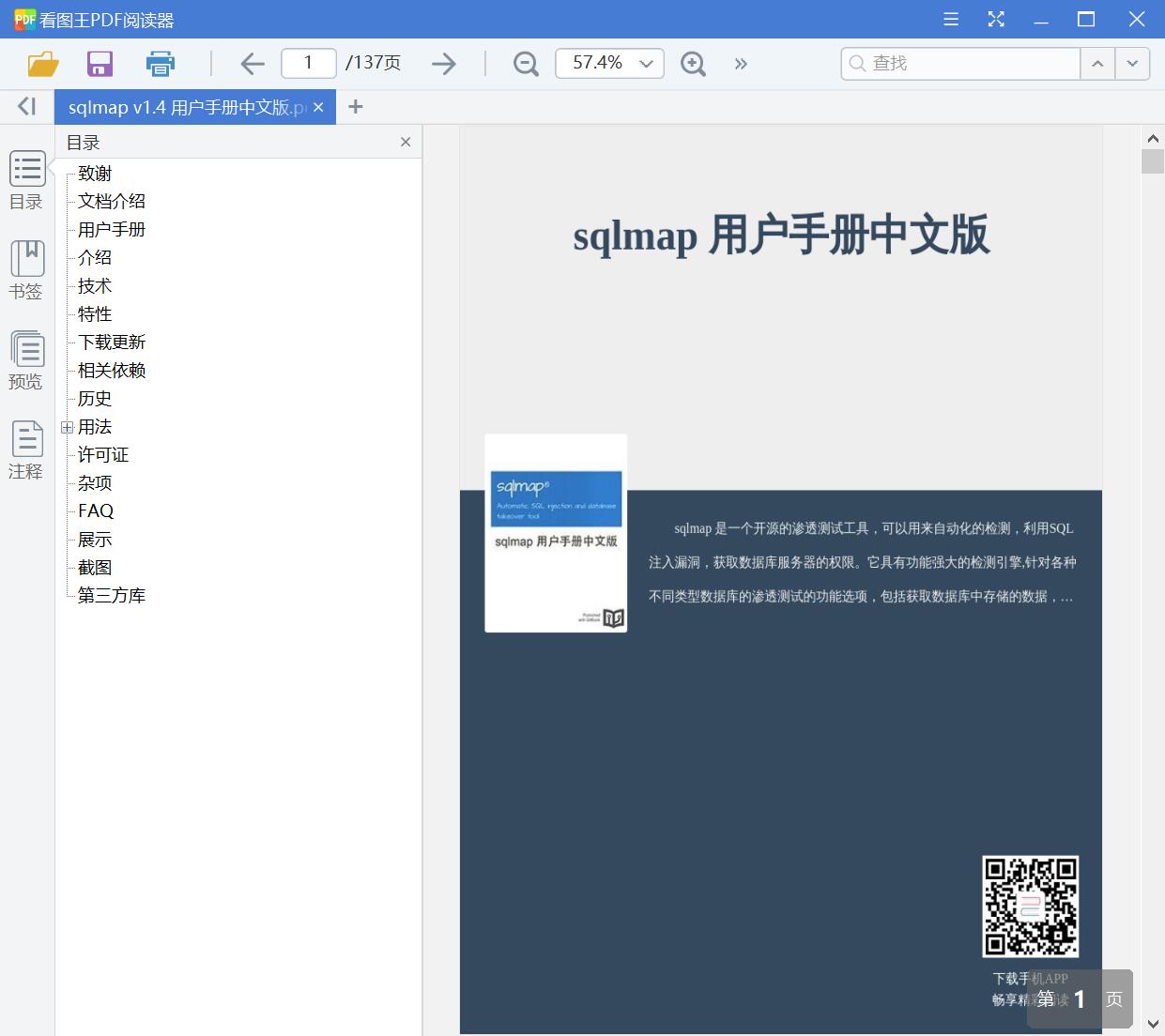Print the sqlmap manual

point(160,63)
